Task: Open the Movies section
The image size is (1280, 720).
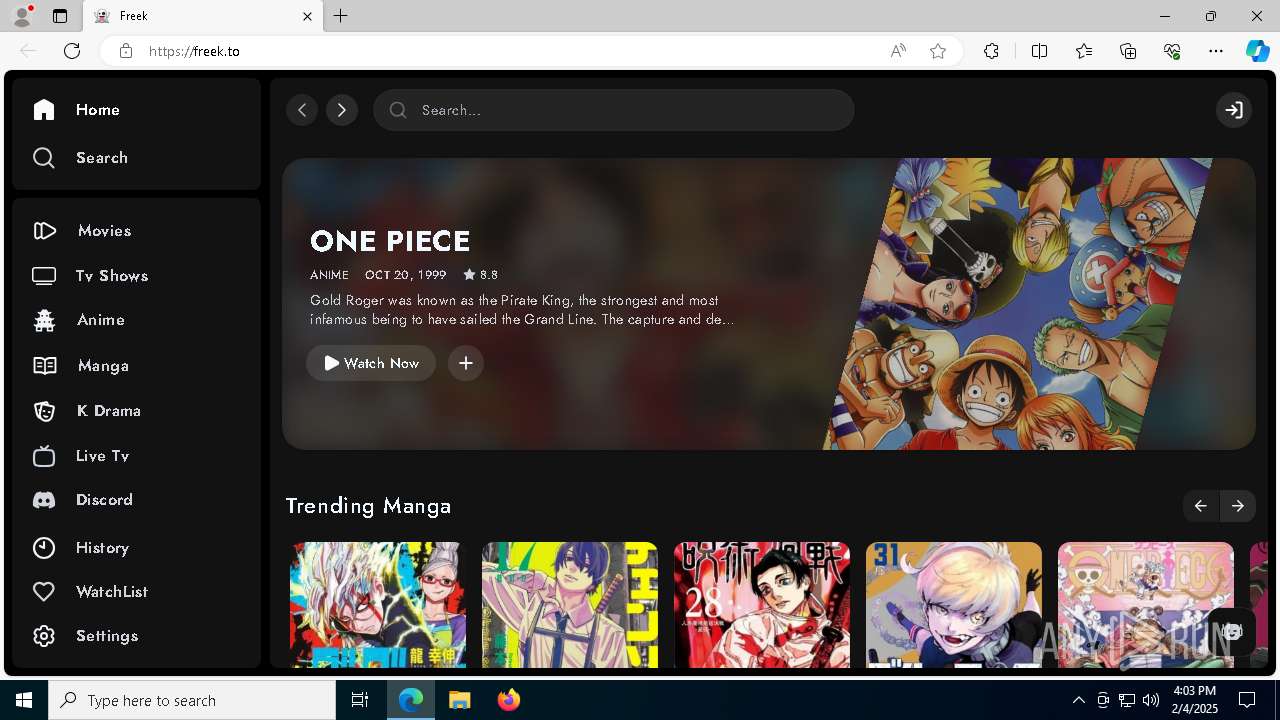Action: (x=82, y=231)
